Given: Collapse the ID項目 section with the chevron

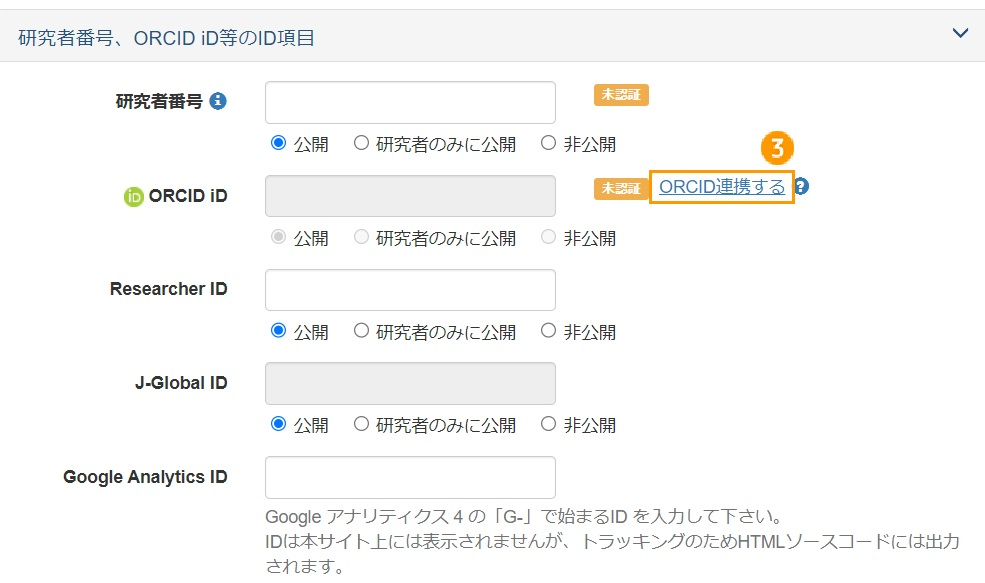Looking at the screenshot, I should pyautogui.click(x=959, y=32).
